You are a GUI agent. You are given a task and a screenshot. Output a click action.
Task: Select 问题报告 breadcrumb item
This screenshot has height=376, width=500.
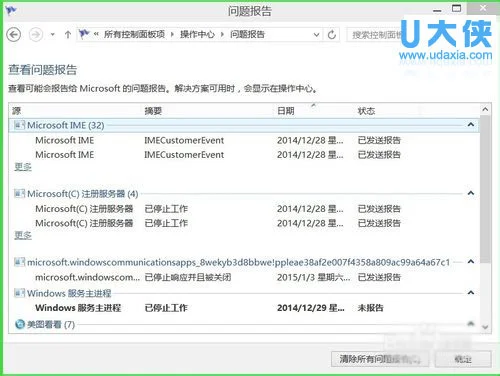tap(247, 34)
